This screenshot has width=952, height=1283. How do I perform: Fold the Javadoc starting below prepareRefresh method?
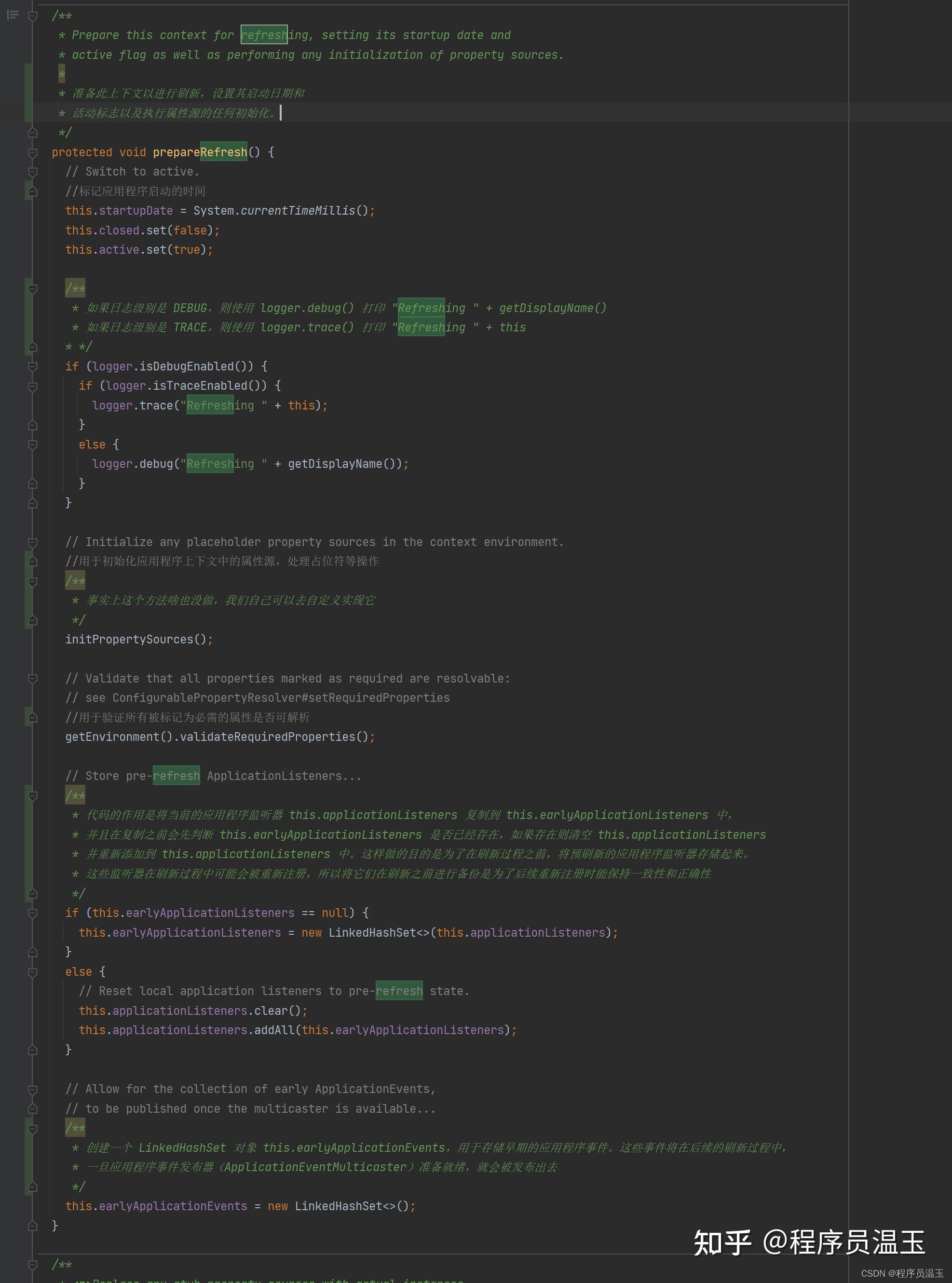[x=33, y=1265]
